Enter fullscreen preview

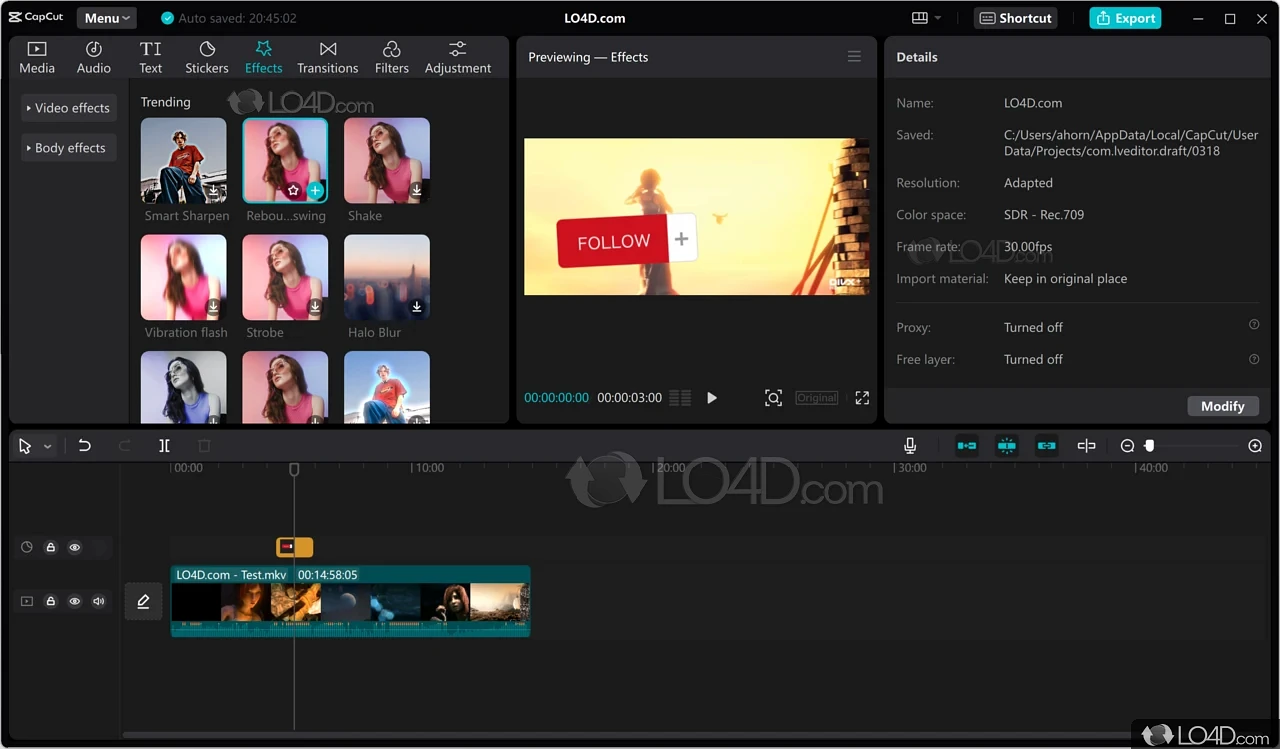coord(862,398)
